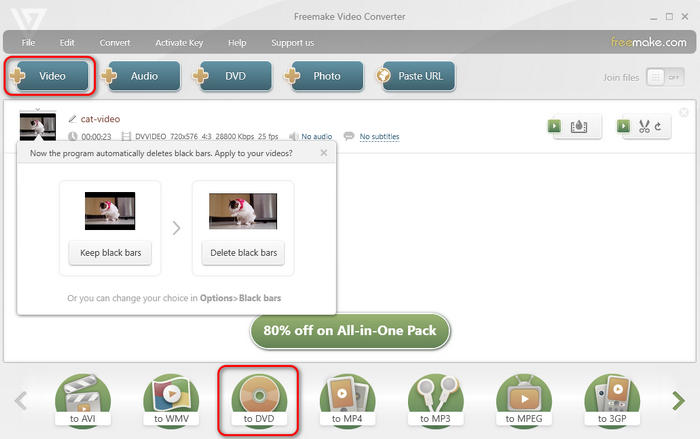
Task: Click the cat-video thumbnail
Action: pyautogui.click(x=38, y=126)
